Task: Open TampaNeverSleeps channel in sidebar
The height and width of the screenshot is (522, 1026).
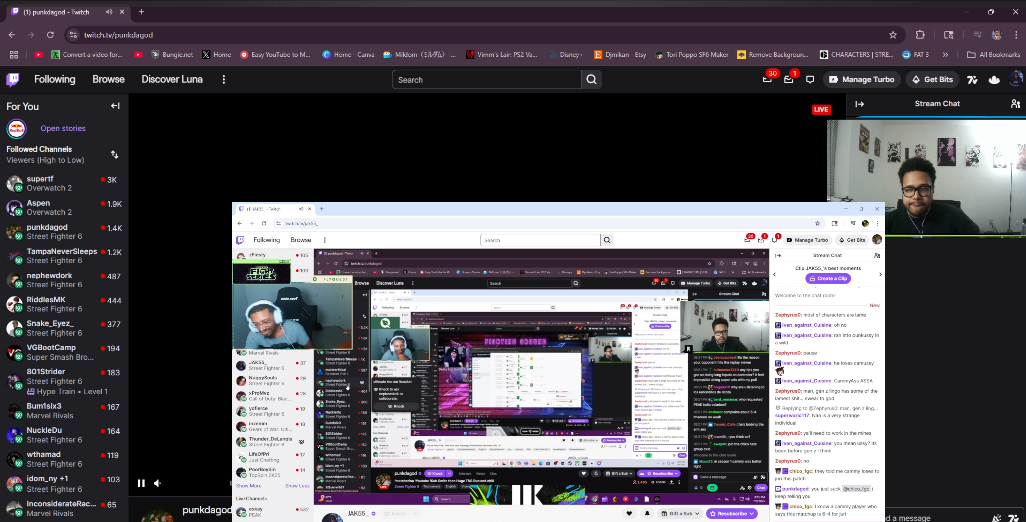Action: [64, 256]
